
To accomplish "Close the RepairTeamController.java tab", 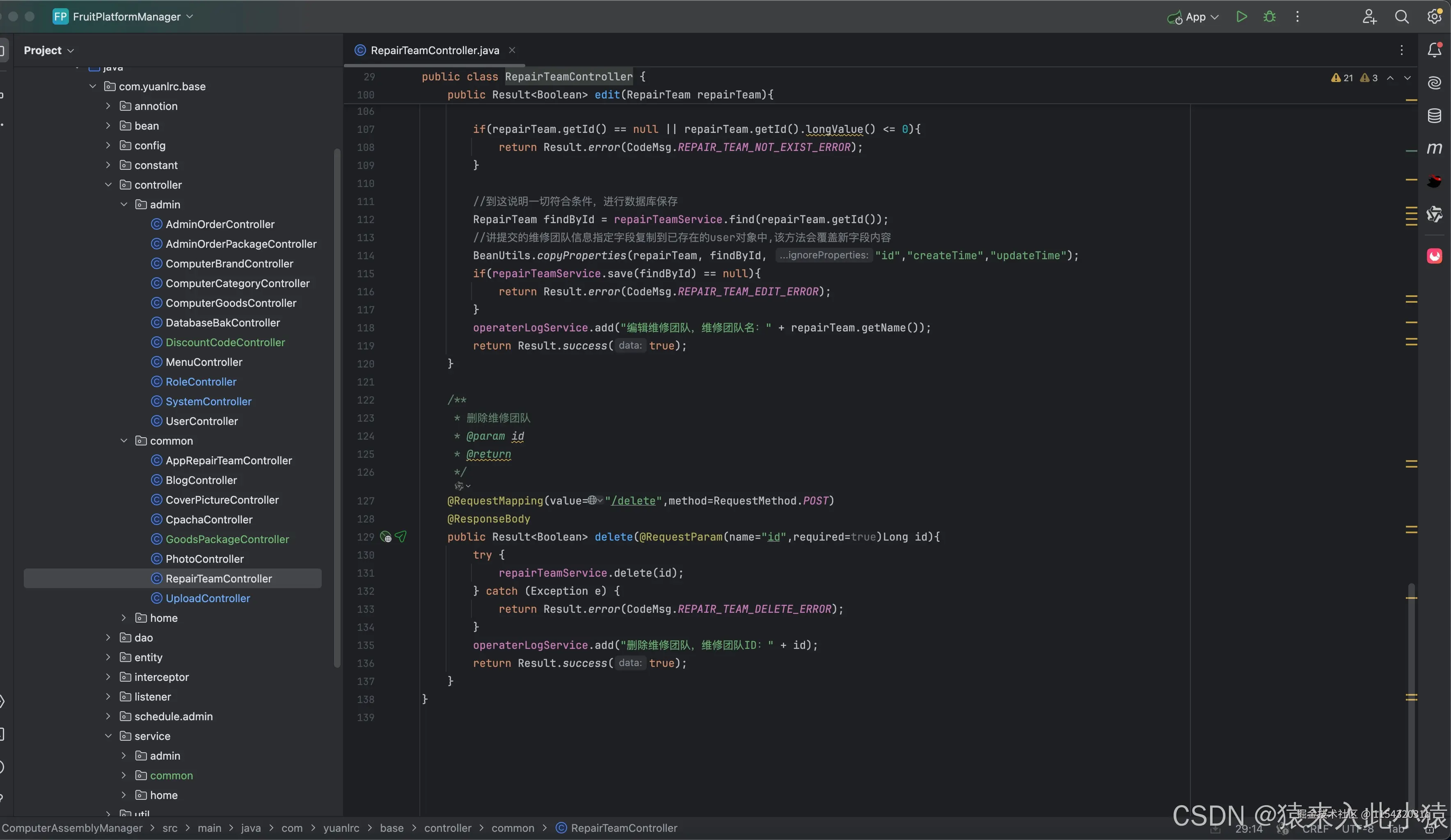I will pos(512,50).
